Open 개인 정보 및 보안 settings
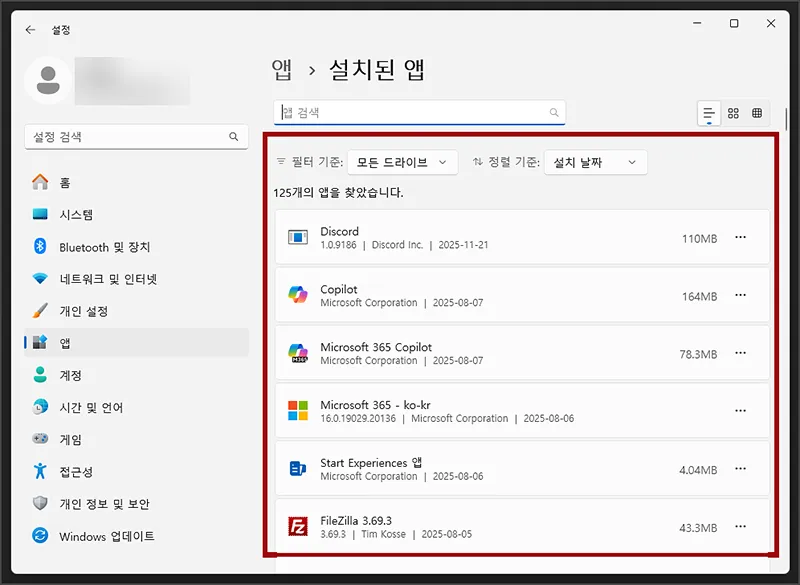This screenshot has width=800, height=585. [x=136, y=503]
